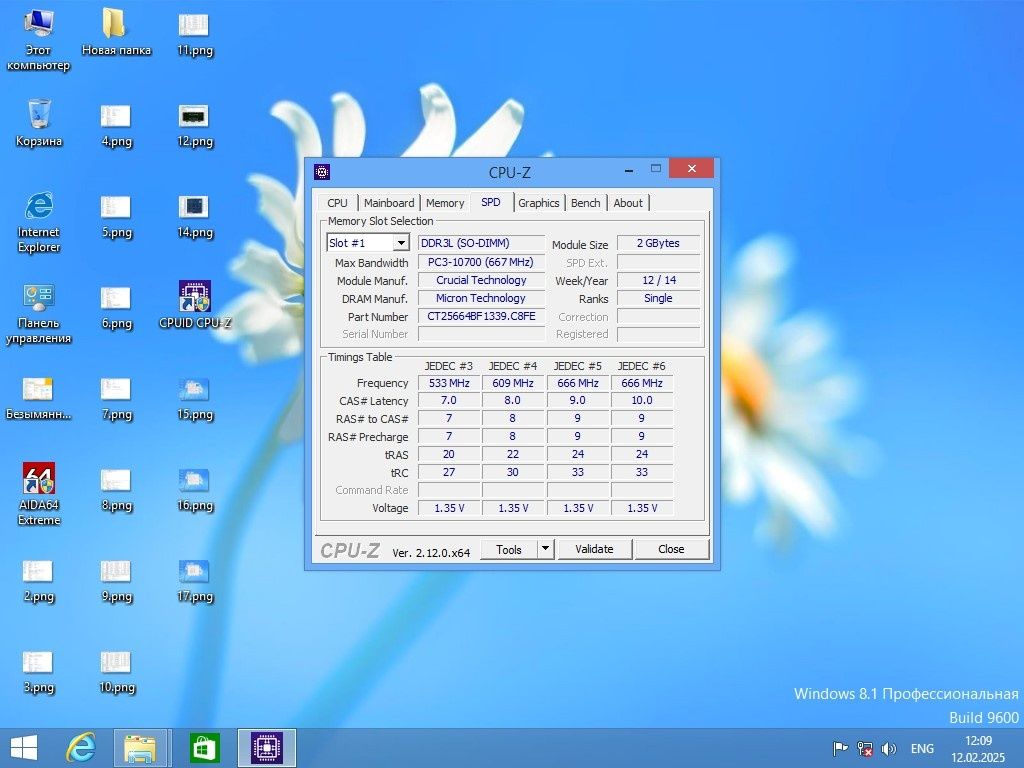Click the Tools button
Viewport: 1024px width, 768px height.
coord(509,549)
